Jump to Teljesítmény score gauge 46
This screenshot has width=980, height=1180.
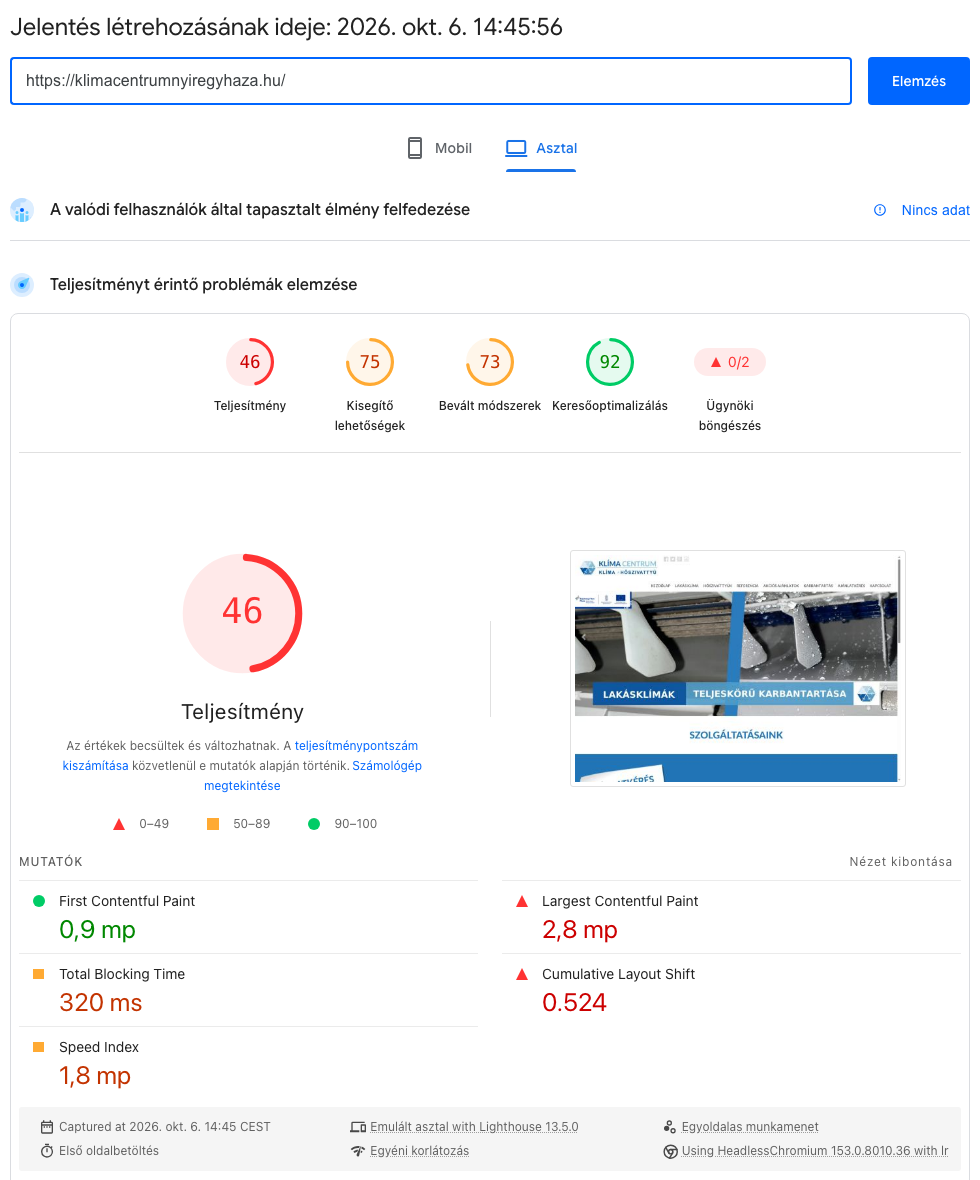pos(250,362)
